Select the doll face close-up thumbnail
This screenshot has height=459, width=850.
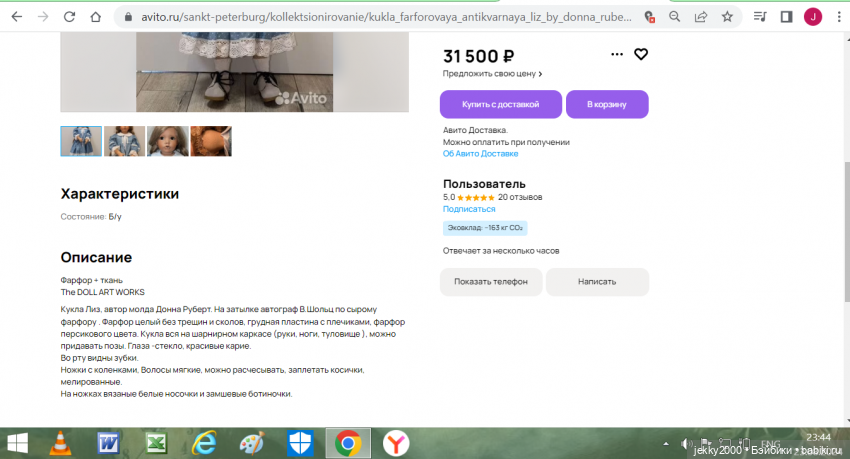[x=168, y=141]
